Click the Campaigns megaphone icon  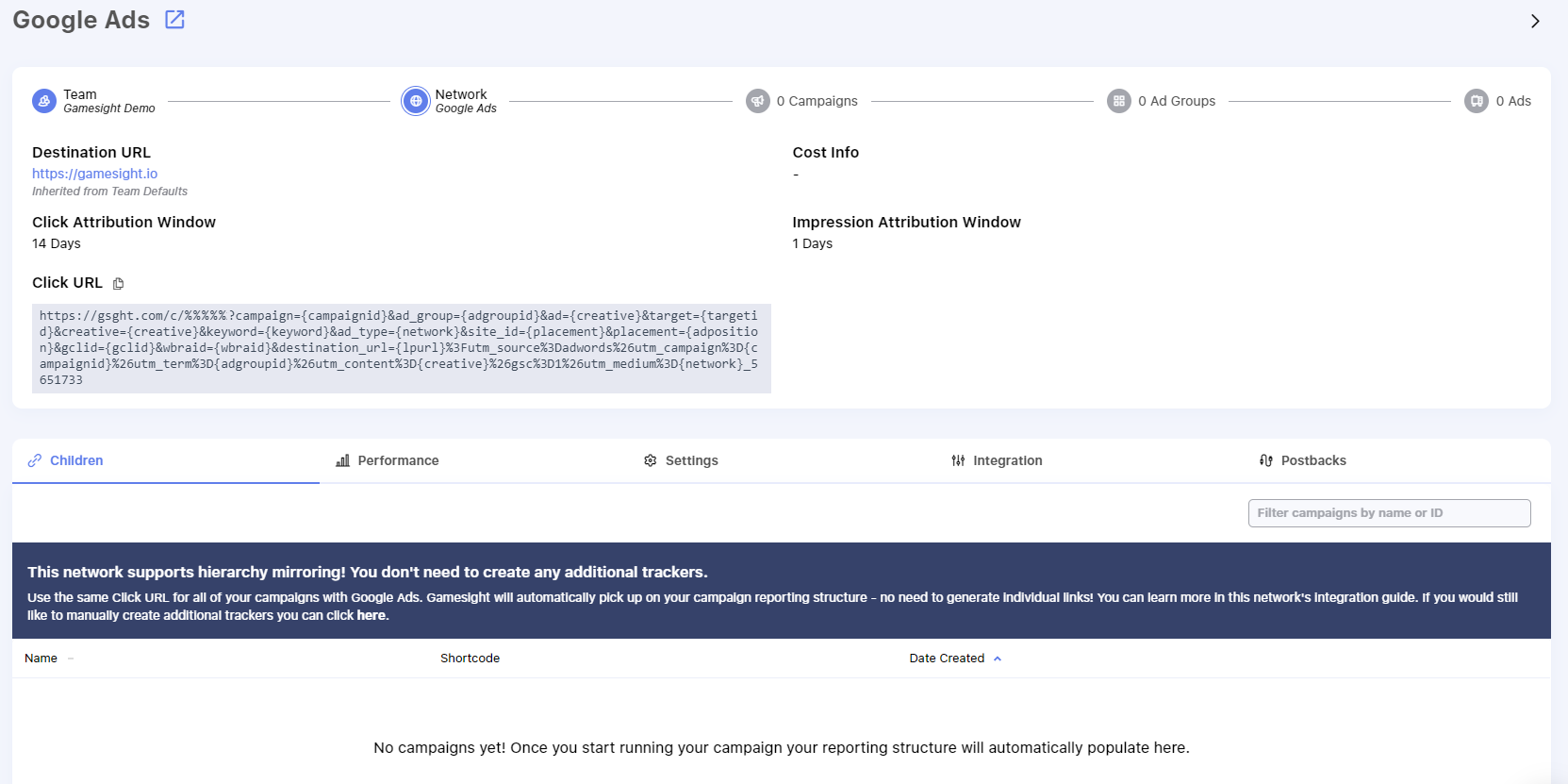758,101
